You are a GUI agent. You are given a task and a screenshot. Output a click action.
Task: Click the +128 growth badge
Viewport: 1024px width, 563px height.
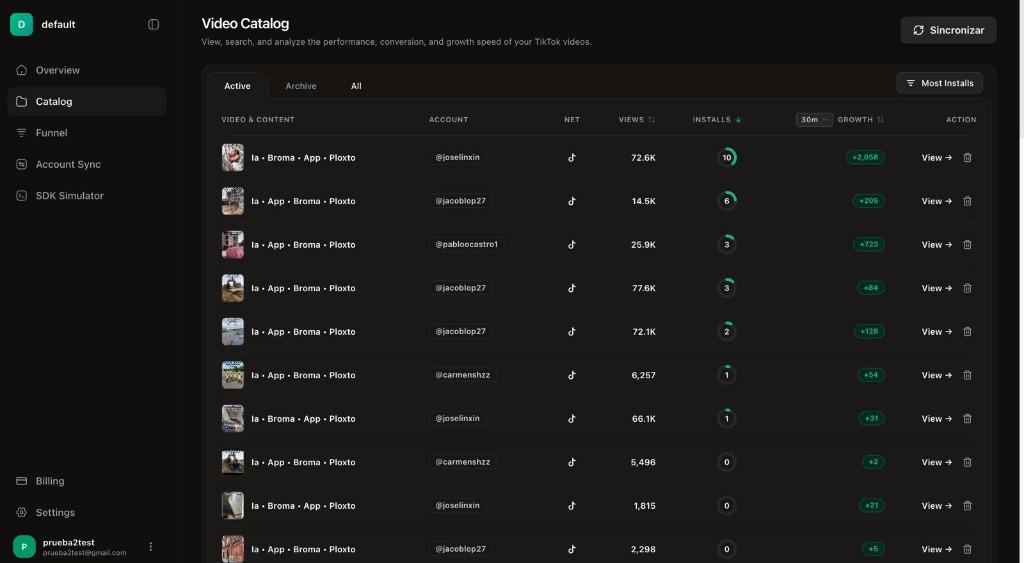869,332
